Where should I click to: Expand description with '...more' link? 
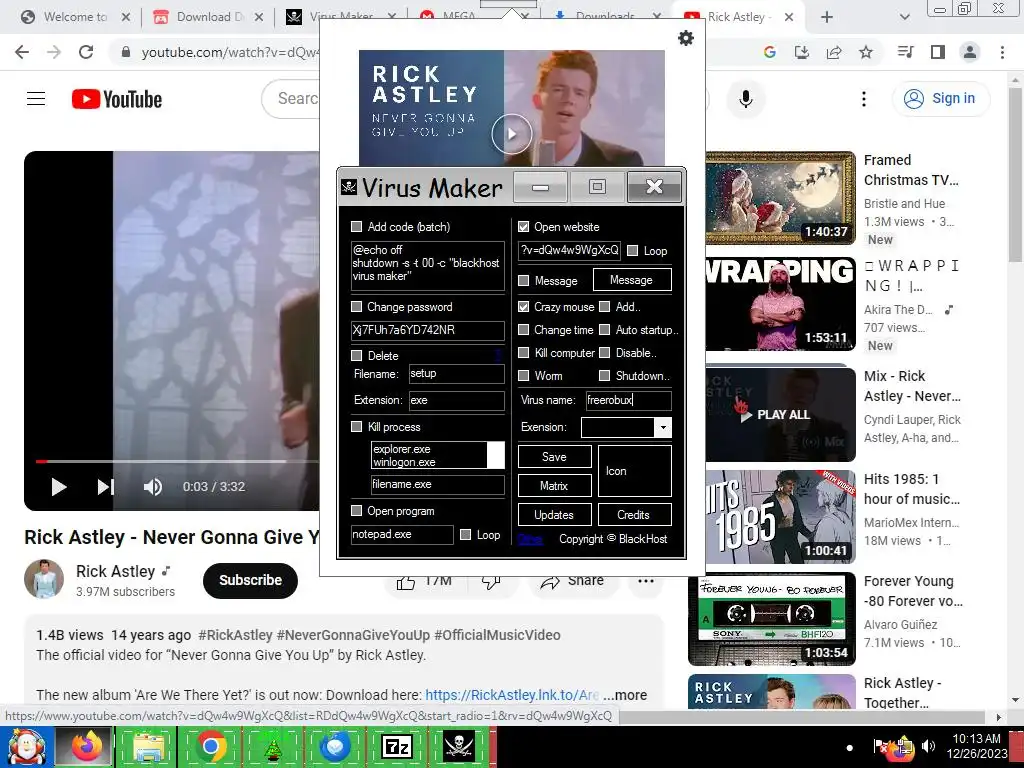click(x=625, y=695)
